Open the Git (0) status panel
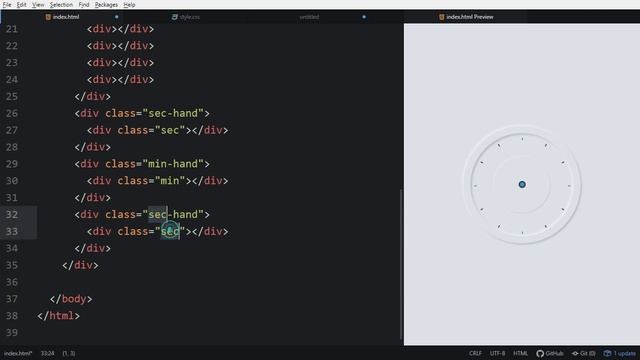 pyautogui.click(x=583, y=353)
